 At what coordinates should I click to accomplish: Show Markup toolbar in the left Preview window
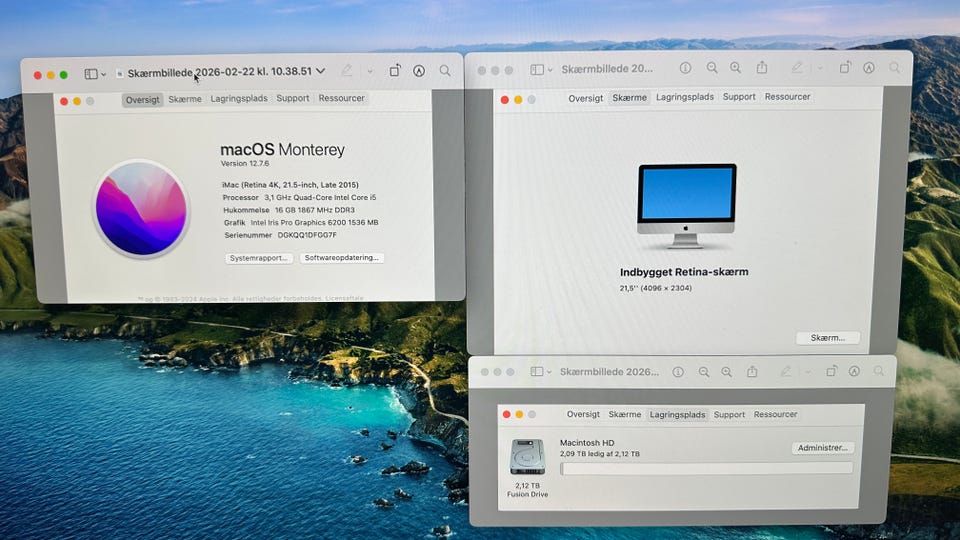419,71
